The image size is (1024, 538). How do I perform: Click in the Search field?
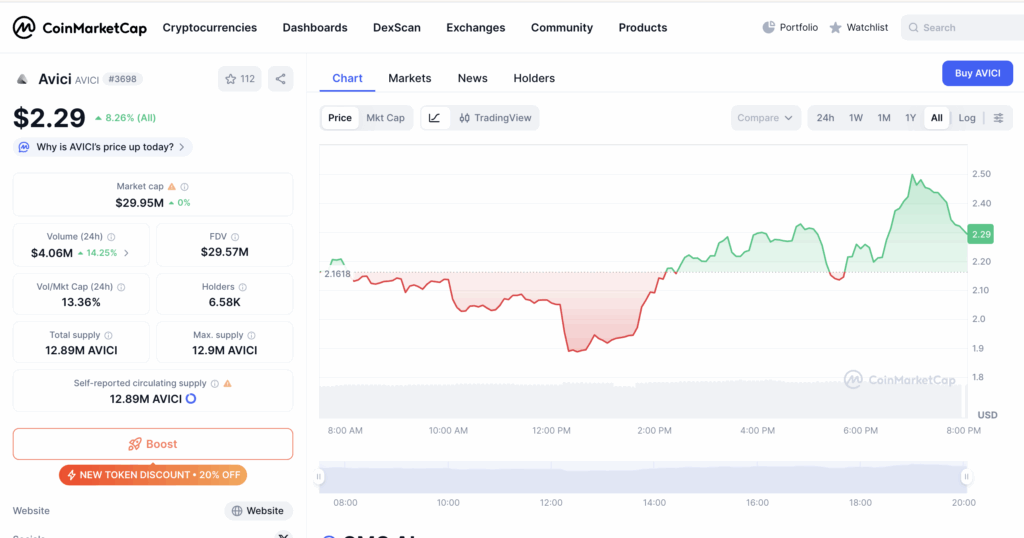pos(965,28)
